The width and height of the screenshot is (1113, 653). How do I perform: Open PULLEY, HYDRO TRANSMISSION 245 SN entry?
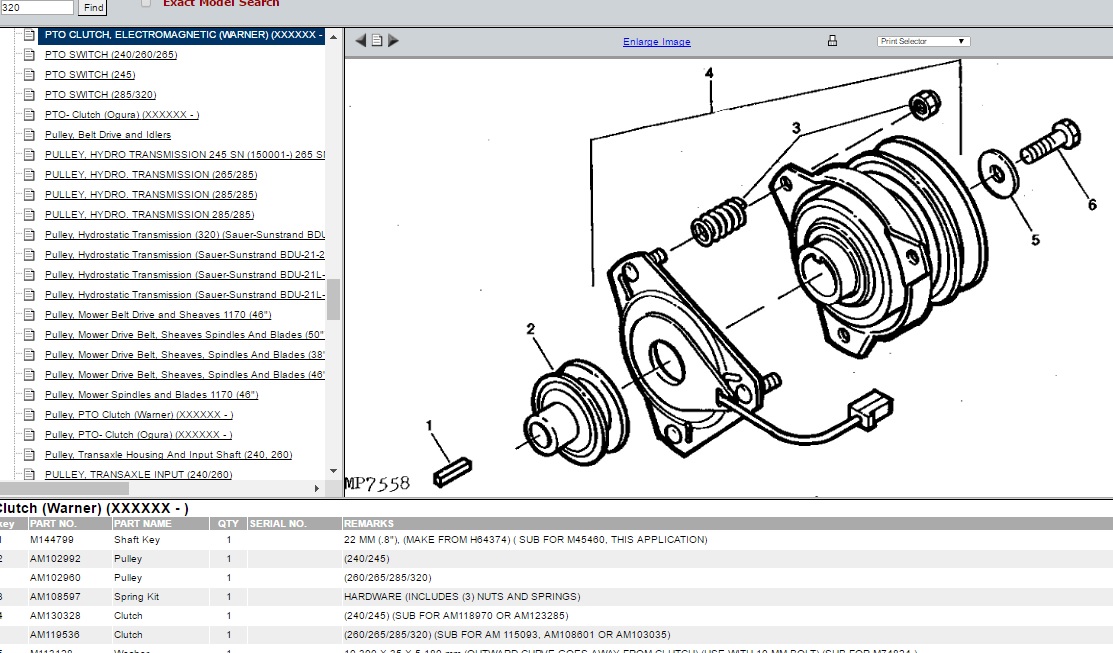[x=185, y=154]
